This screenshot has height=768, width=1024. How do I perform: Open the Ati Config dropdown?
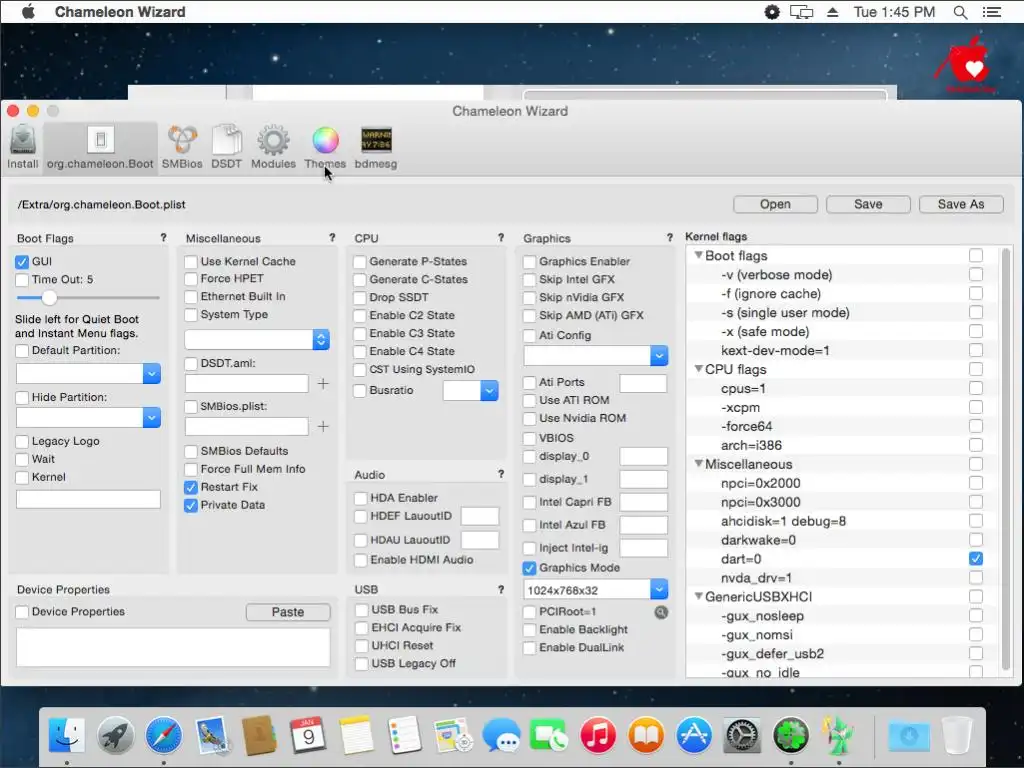pyautogui.click(x=659, y=355)
